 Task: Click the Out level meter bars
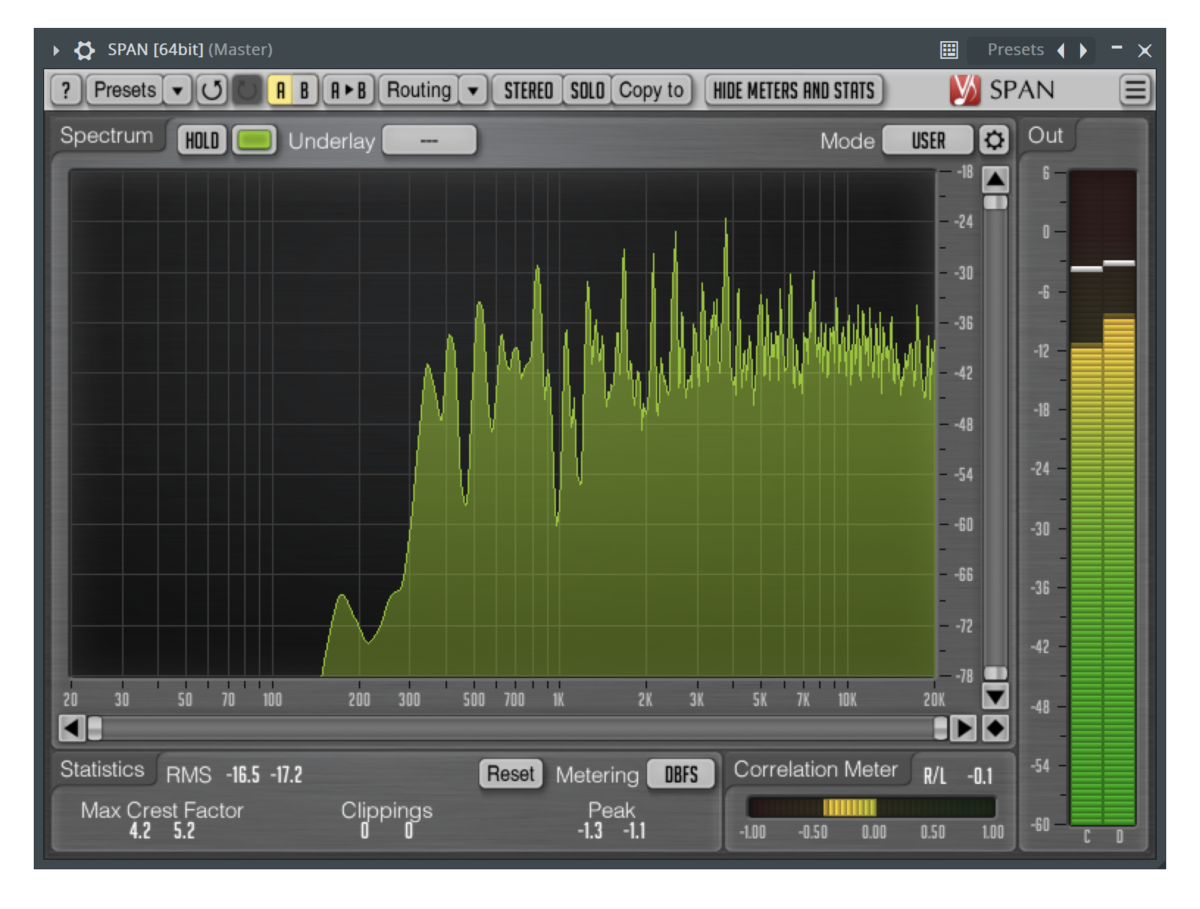(x=1103, y=497)
